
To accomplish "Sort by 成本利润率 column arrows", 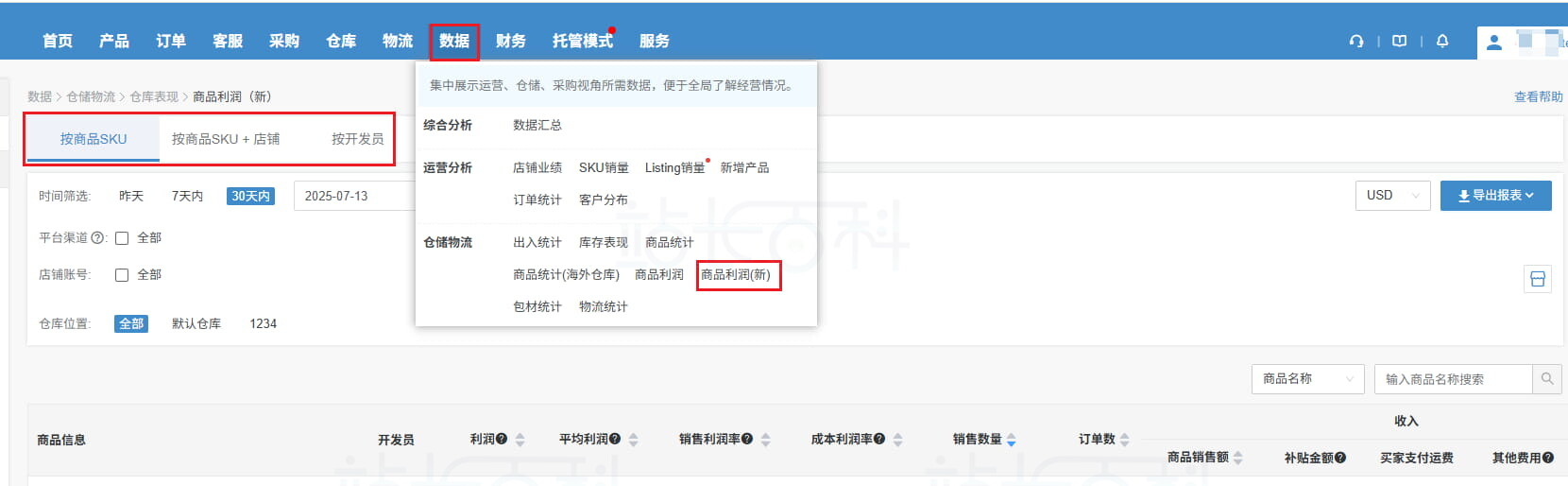I will point(897,440).
